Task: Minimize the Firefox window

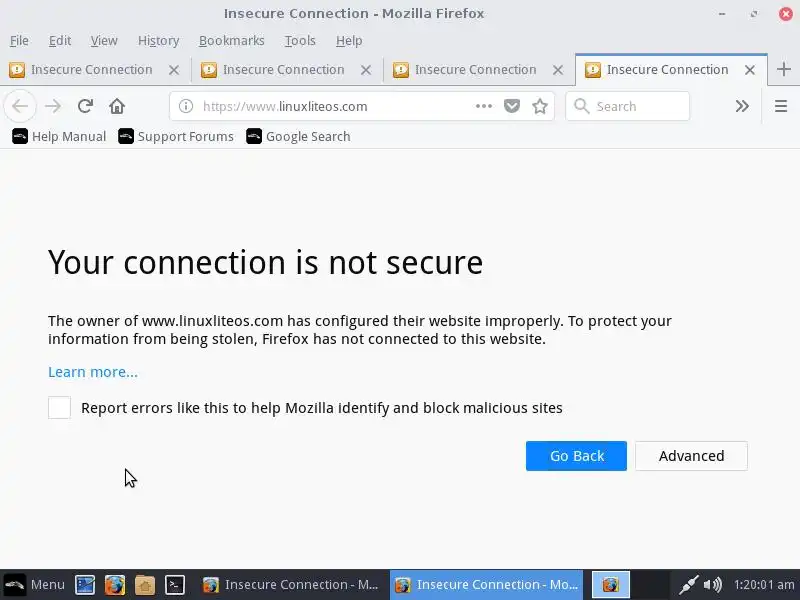Action: [x=722, y=14]
